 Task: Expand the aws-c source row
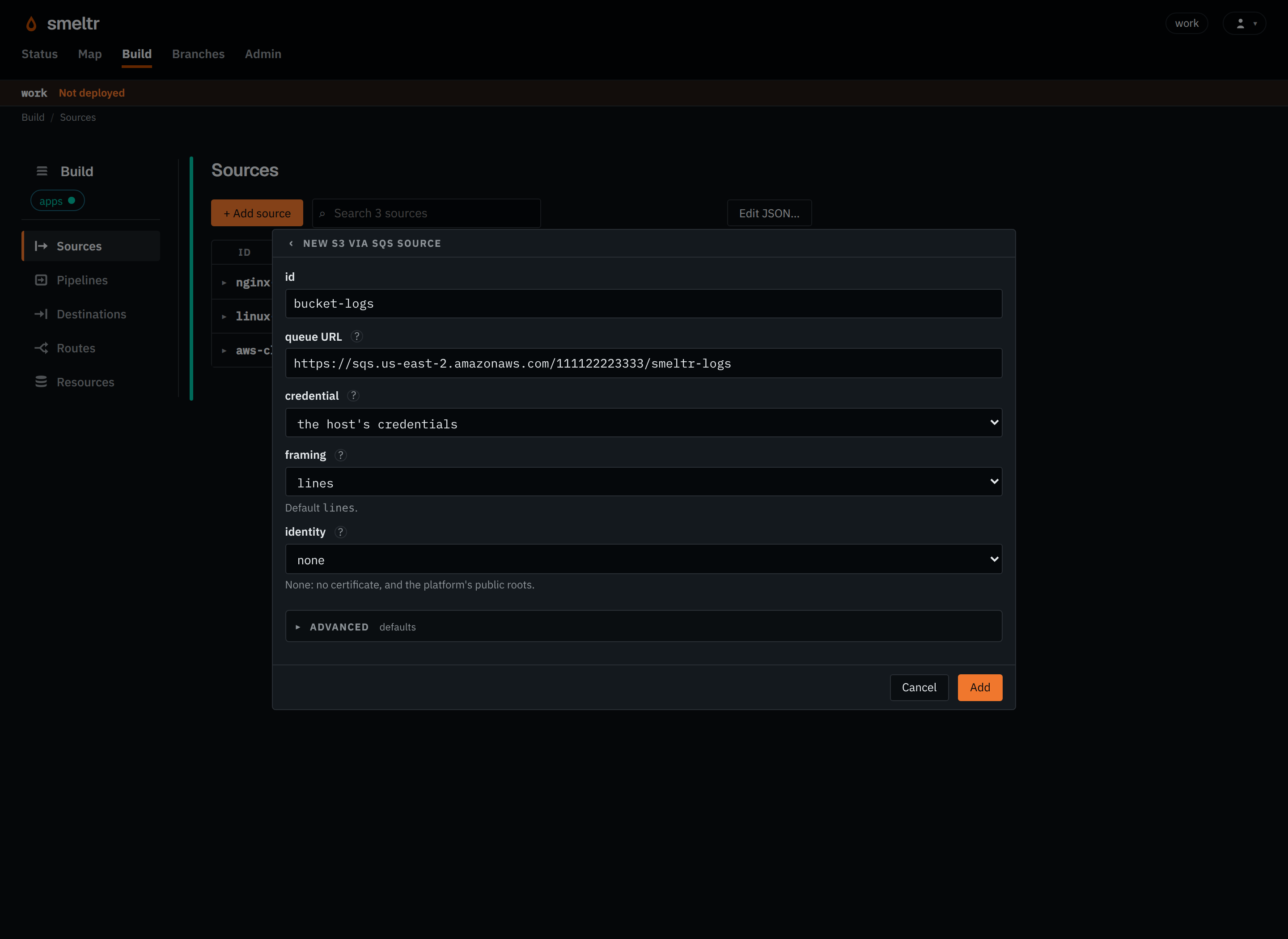224,351
